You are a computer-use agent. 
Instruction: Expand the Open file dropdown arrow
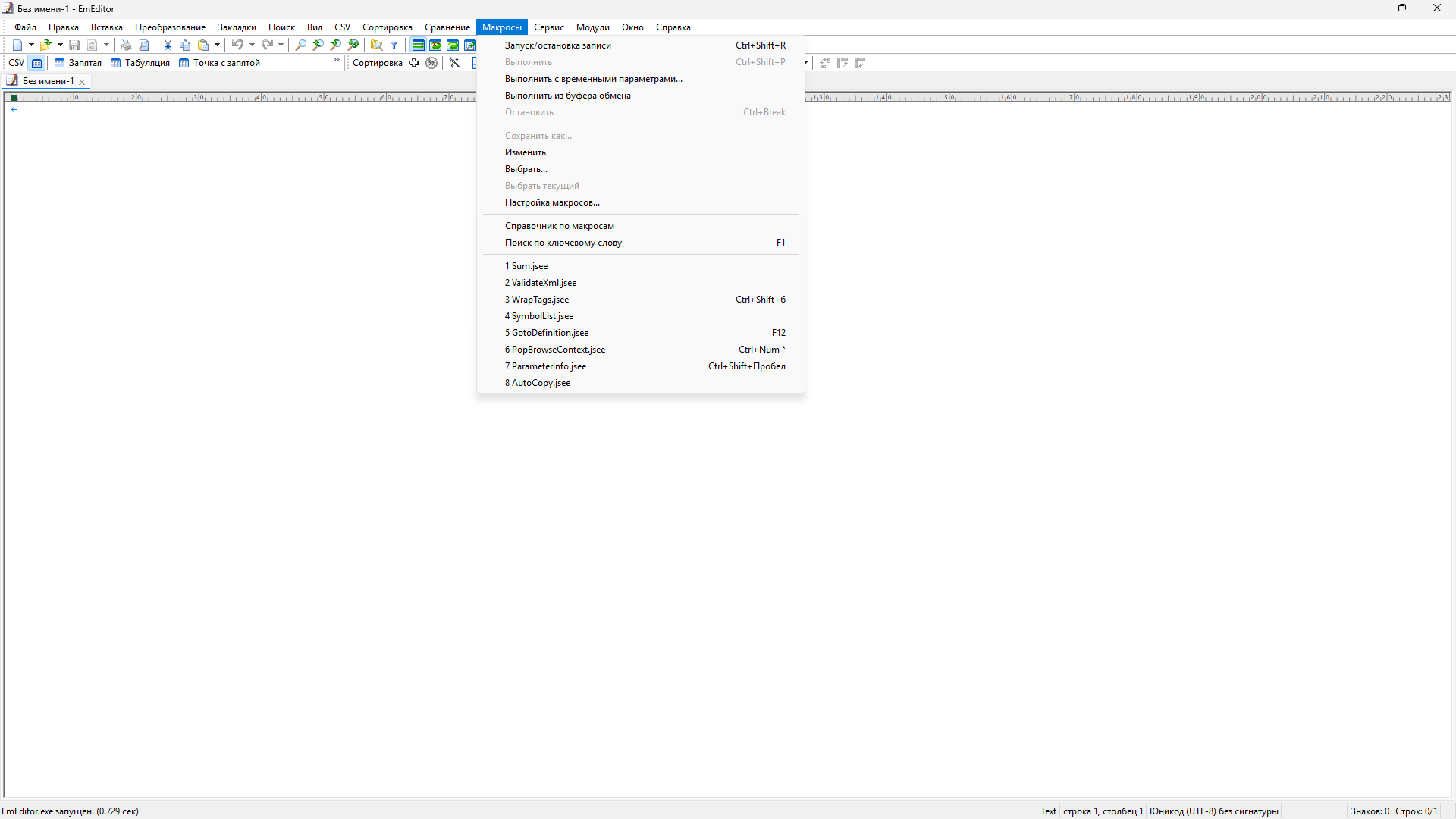[x=60, y=45]
